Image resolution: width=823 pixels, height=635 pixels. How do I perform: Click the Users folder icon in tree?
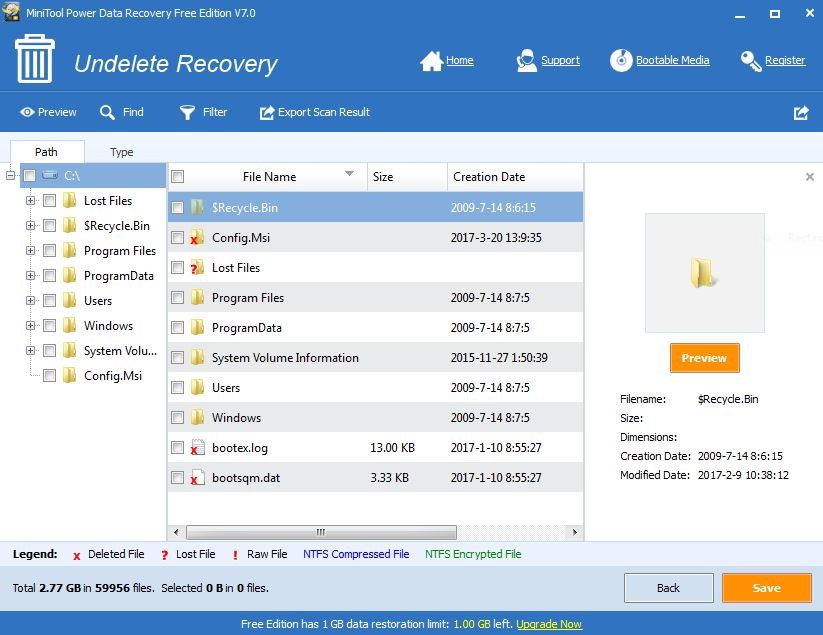(x=70, y=301)
